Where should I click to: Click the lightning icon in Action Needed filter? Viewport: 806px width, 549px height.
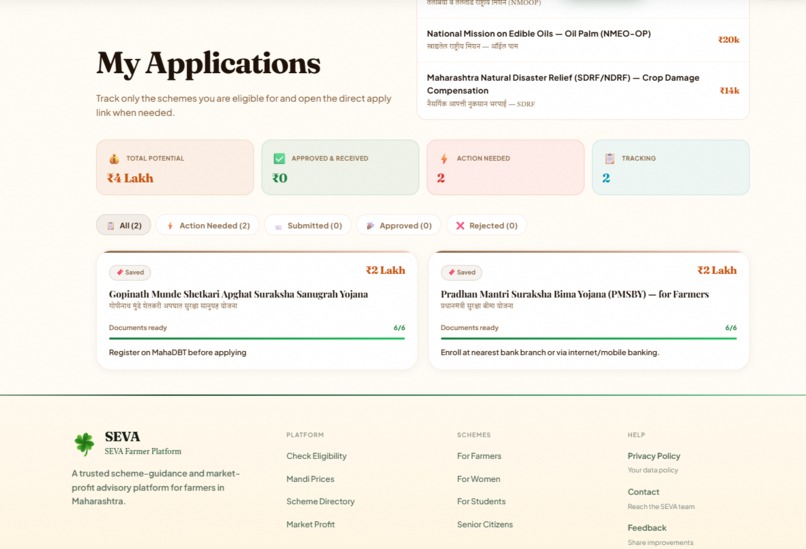(170, 226)
